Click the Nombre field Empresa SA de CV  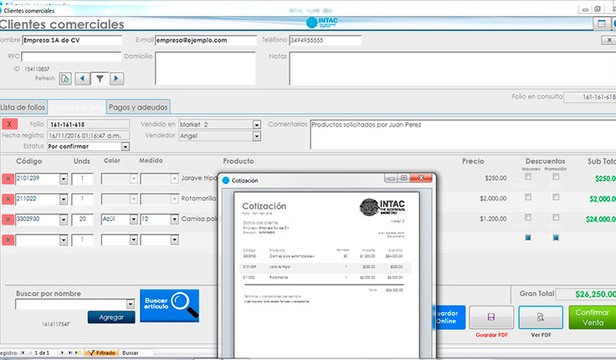pos(72,40)
